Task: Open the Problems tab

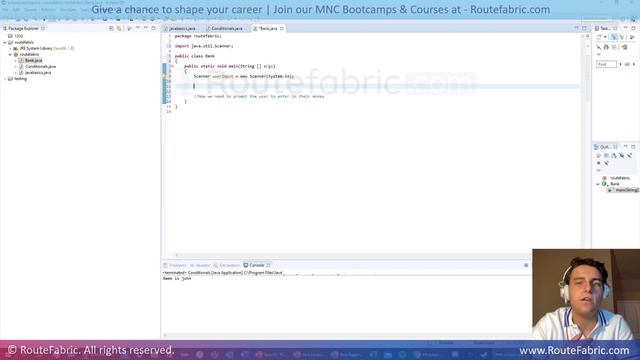Action: click(178, 265)
